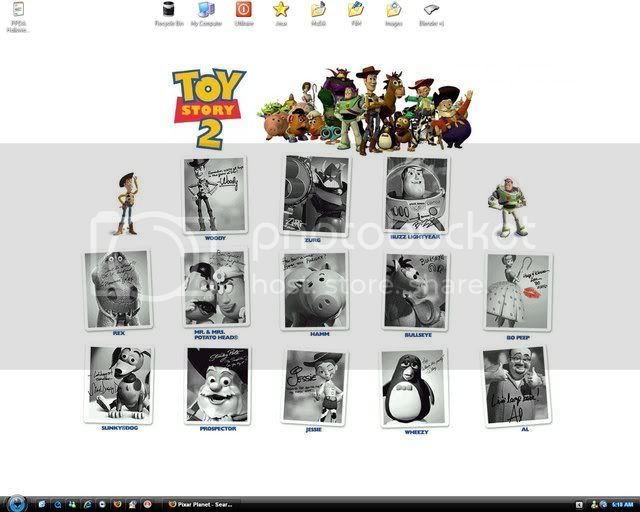Open the red Utilities desktop icon
Screen dimensions: 640x512
click(244, 10)
